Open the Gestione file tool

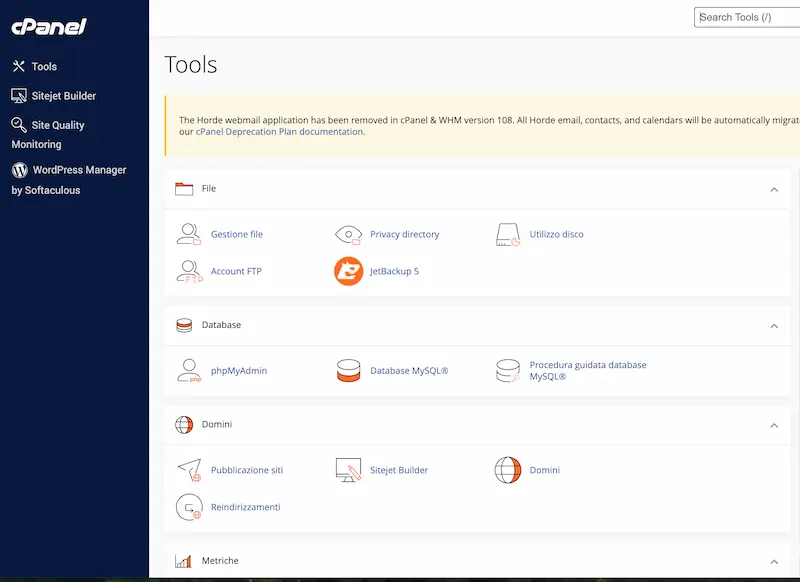(237, 234)
